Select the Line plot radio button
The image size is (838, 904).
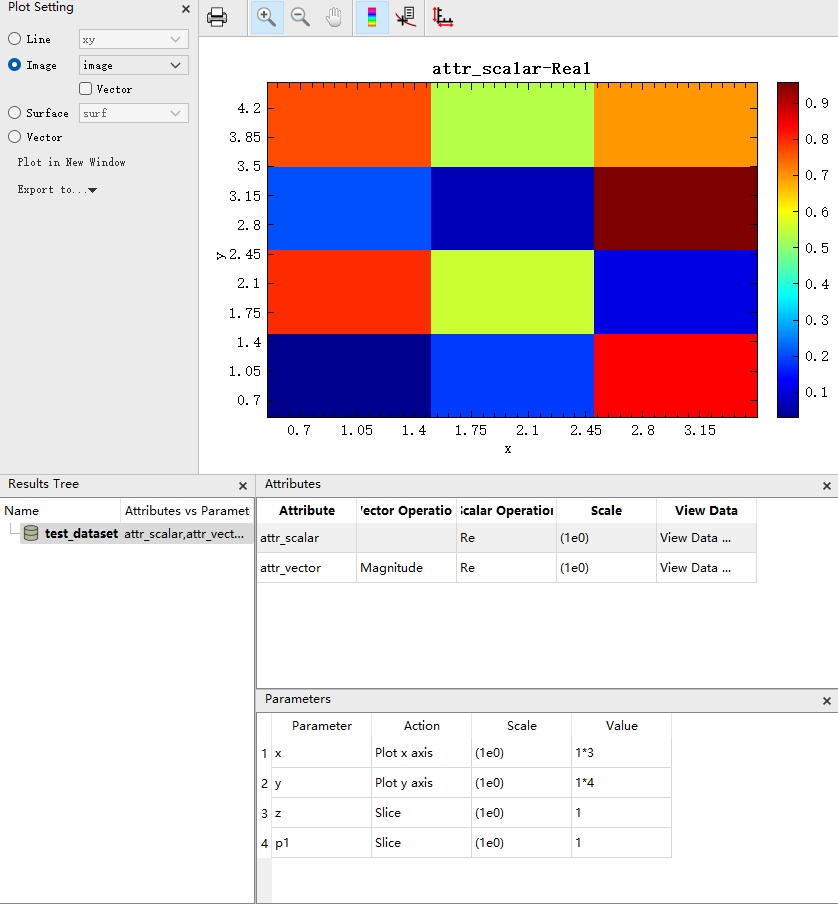coord(14,39)
